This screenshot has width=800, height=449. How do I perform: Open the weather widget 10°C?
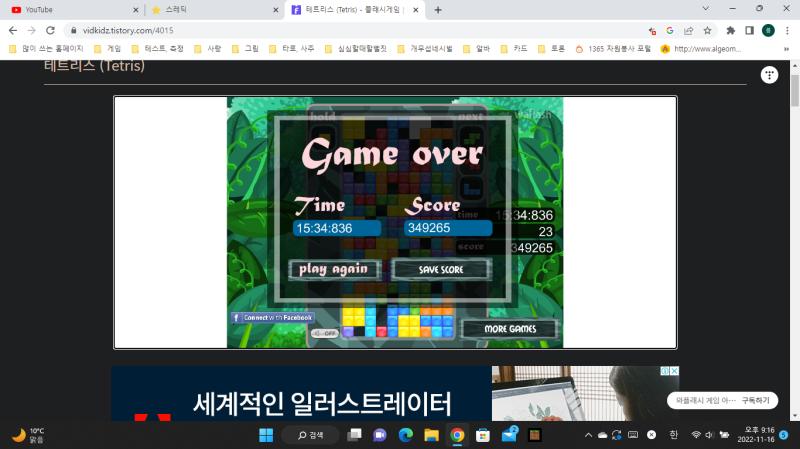[28, 435]
